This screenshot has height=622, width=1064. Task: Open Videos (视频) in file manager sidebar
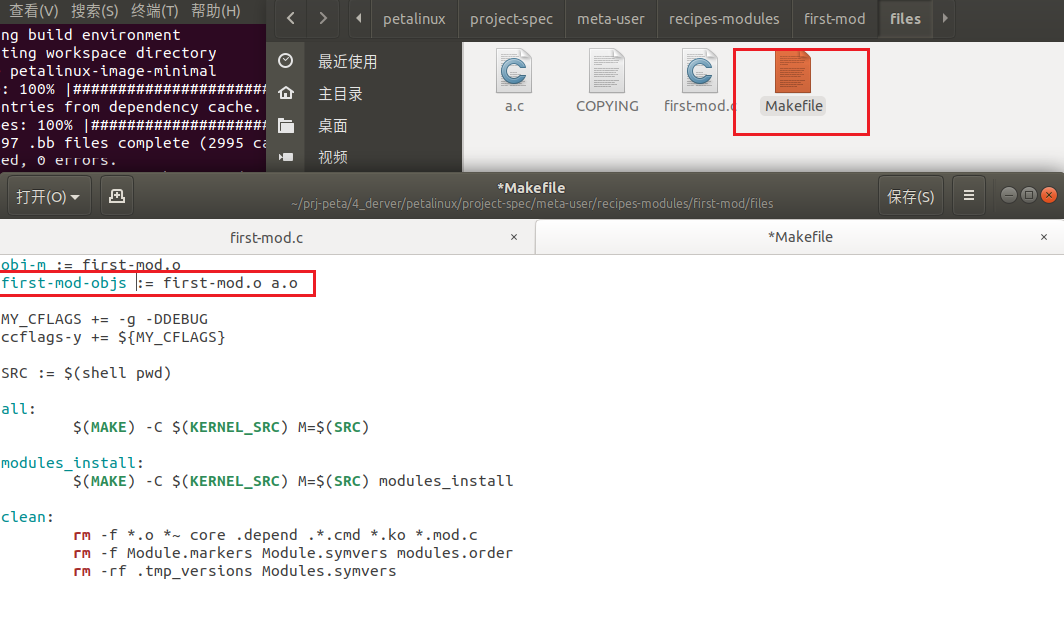[x=332, y=157]
